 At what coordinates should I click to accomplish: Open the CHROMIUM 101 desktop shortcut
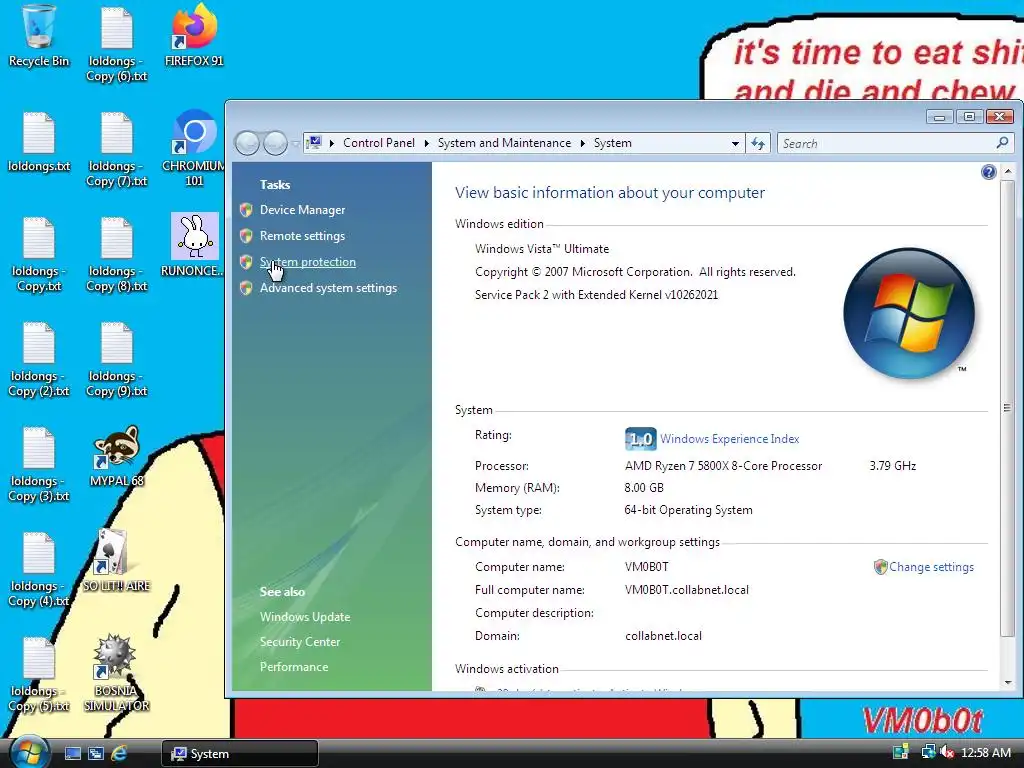194,149
